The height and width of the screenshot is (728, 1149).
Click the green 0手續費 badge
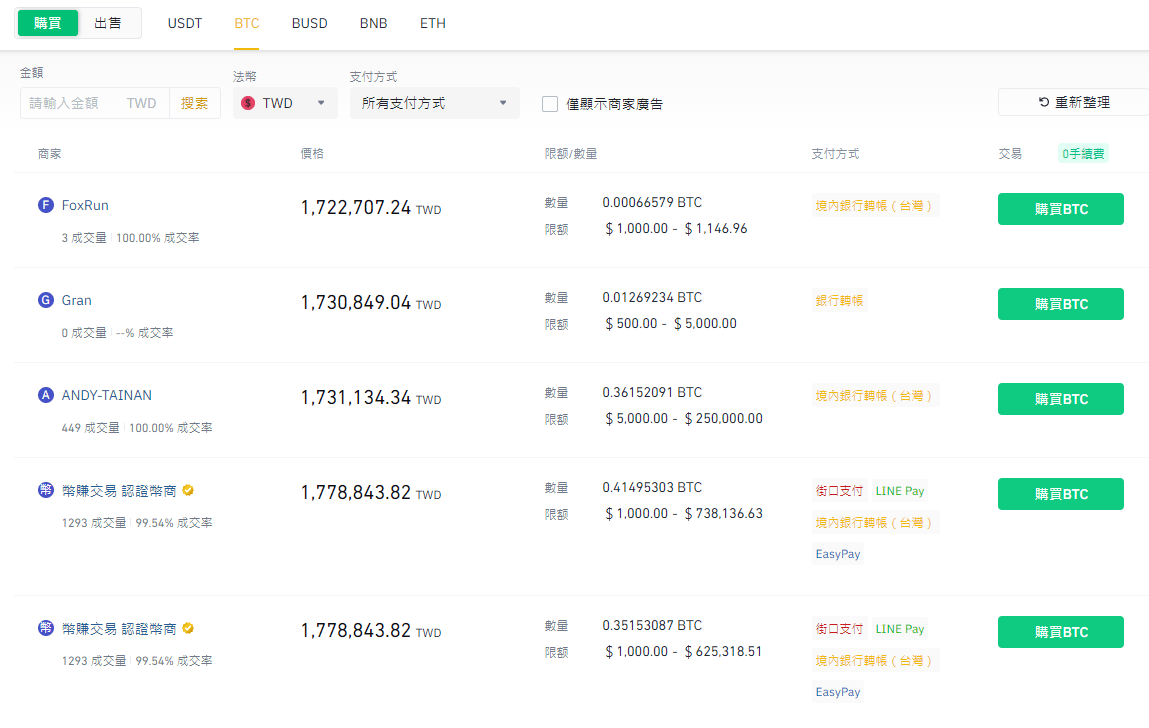coord(1083,153)
